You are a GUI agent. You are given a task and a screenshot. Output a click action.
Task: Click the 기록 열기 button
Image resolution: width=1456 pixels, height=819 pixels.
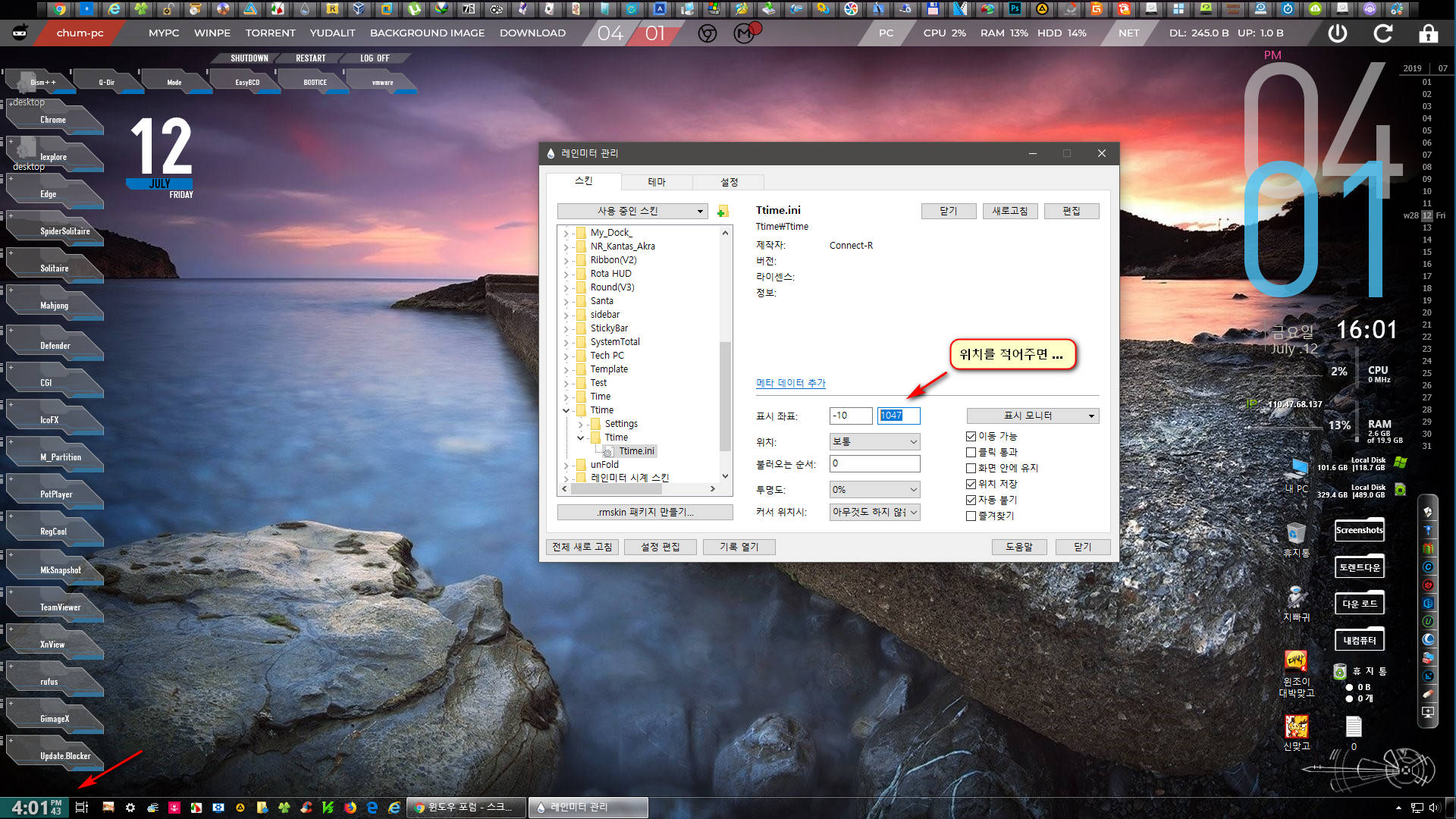click(x=739, y=547)
